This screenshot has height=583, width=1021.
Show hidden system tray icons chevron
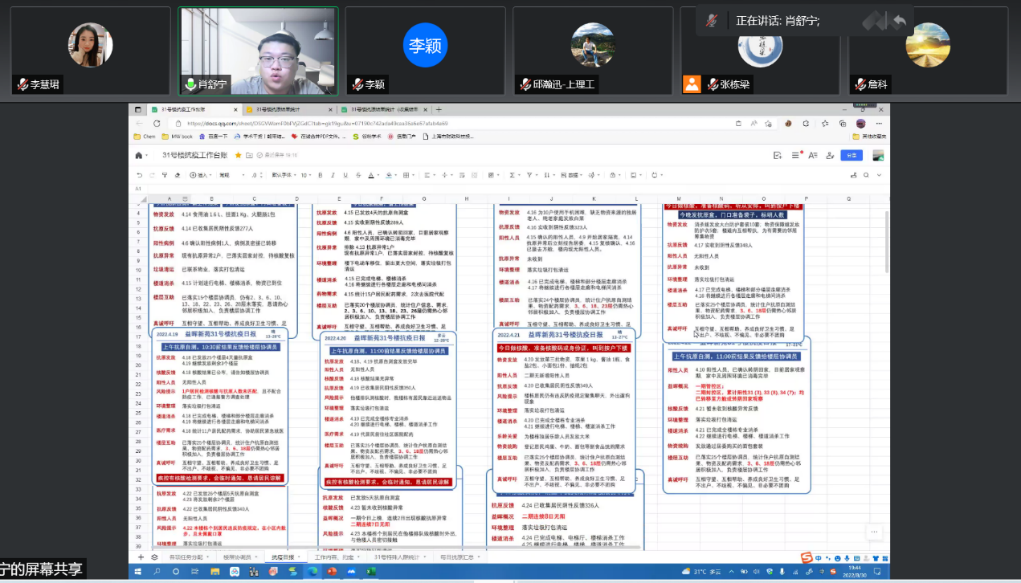(x=731, y=571)
